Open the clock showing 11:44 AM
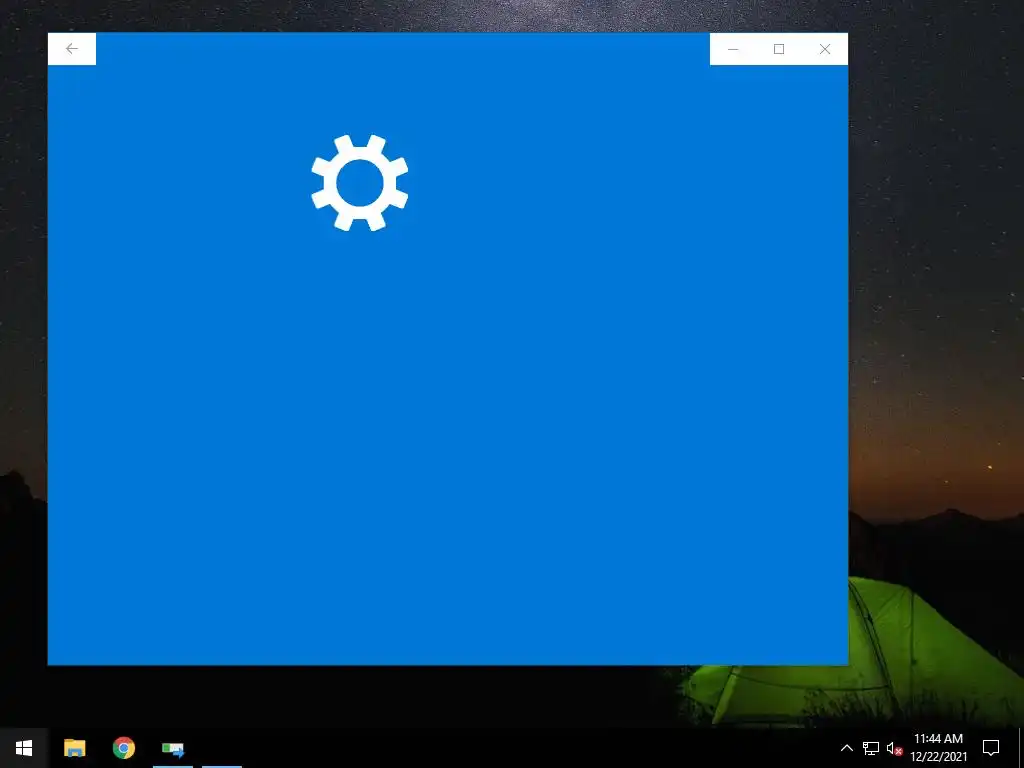 [x=938, y=748]
